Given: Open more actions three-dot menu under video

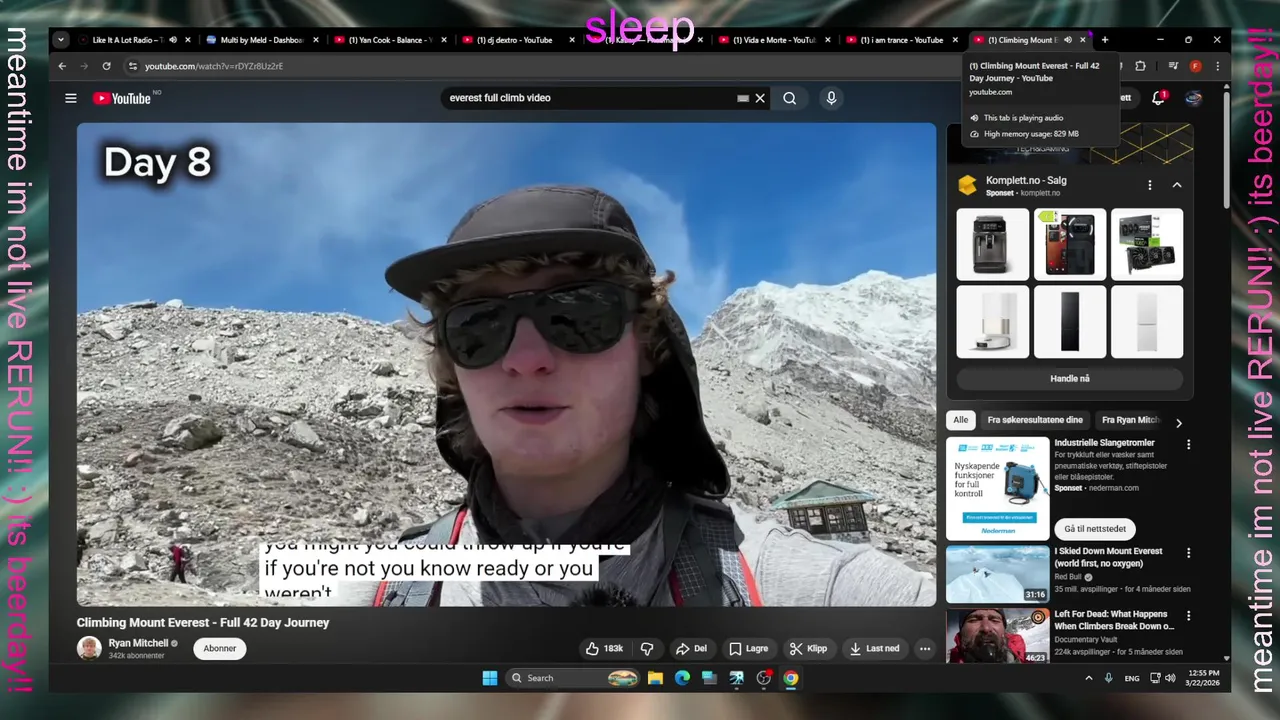Looking at the screenshot, I should (925, 648).
